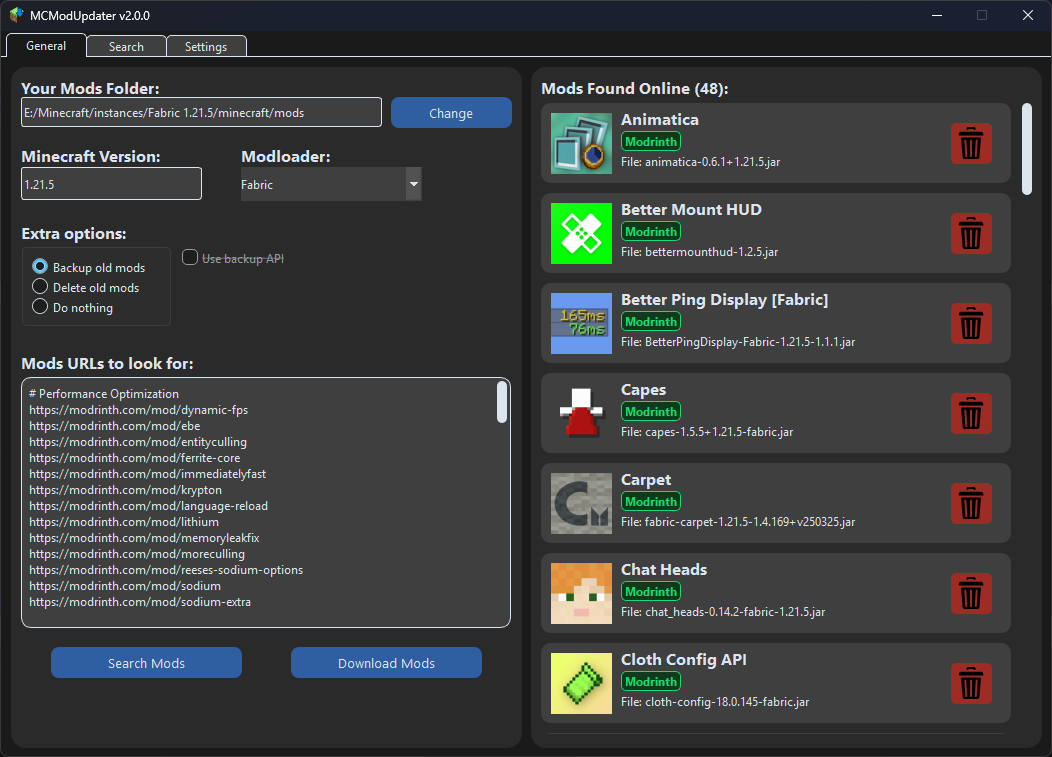Click the Chat Heads face thumbnail
Screen dimensions: 1052x757
pos(581,593)
